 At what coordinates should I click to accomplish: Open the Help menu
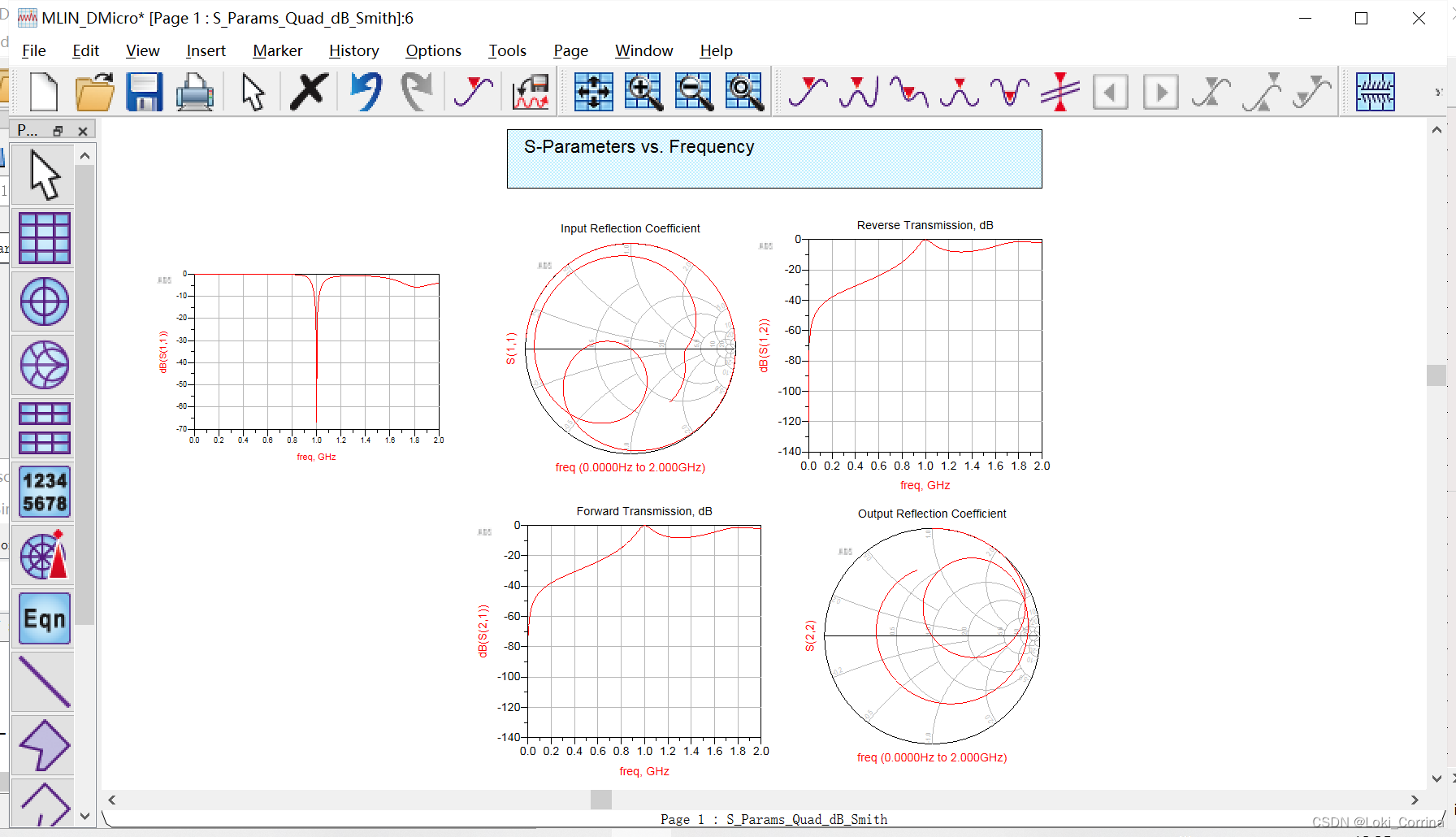pyautogui.click(x=716, y=50)
